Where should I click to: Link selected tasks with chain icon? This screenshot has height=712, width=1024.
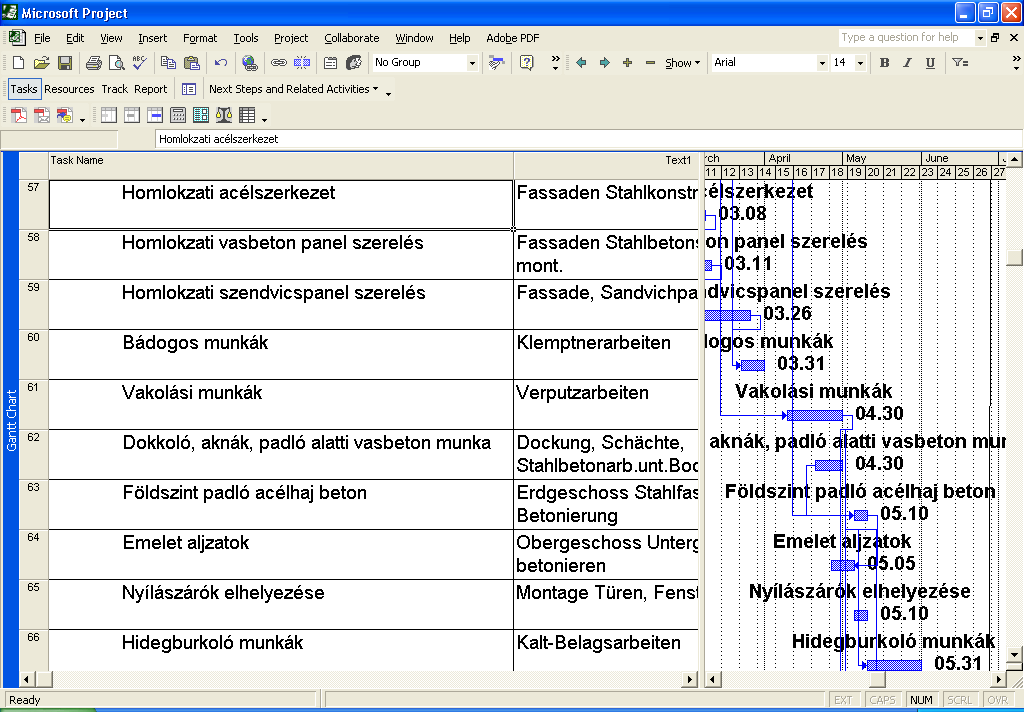coord(279,63)
